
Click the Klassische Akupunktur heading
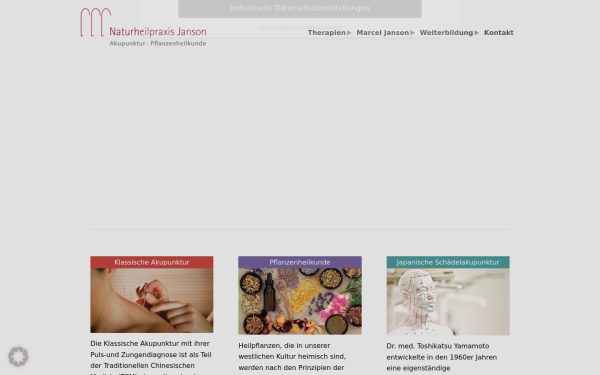[152, 262]
